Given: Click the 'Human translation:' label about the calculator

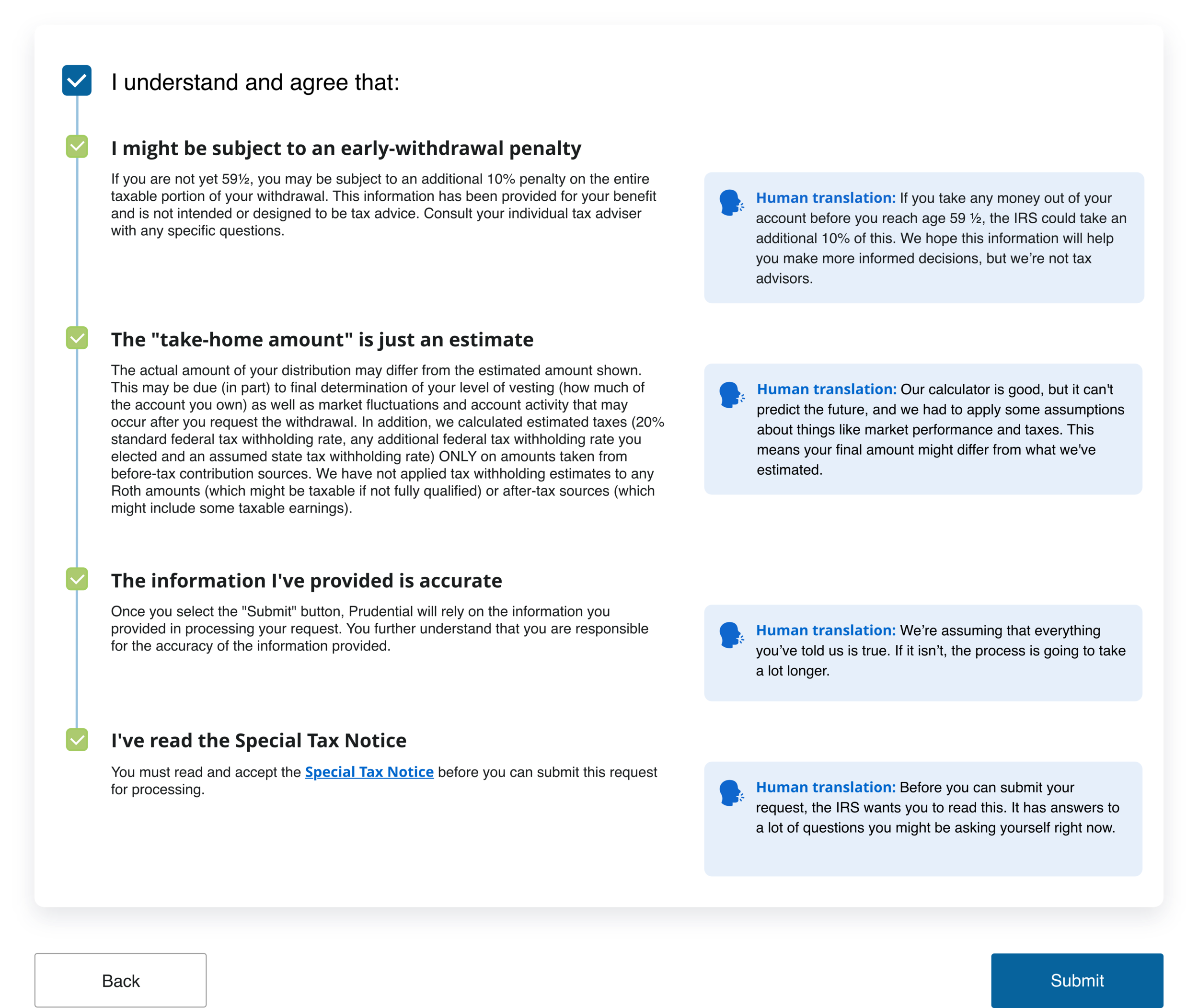Looking at the screenshot, I should (827, 389).
